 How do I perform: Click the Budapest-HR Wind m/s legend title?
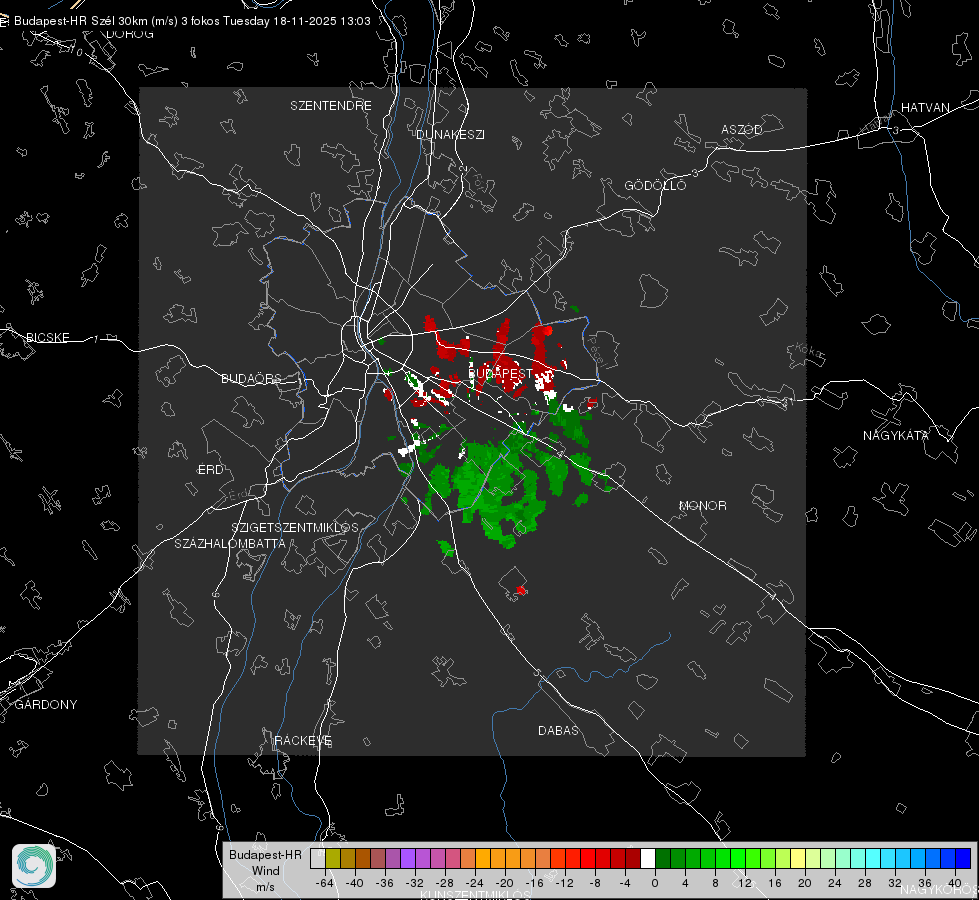click(x=265, y=871)
